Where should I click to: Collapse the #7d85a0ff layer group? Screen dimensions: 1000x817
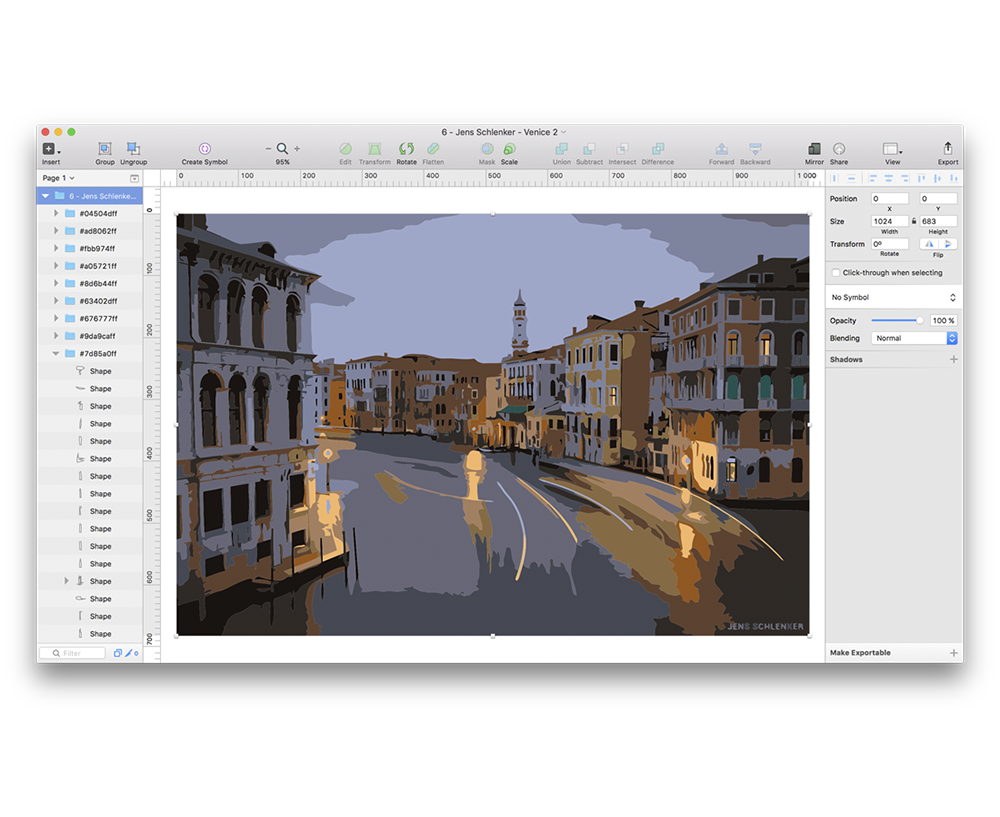coord(55,353)
